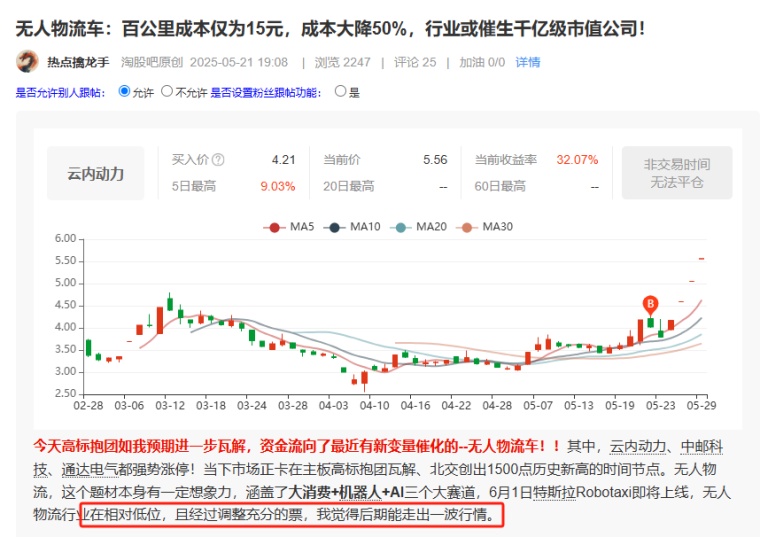Click 通达电气 stock link in article

point(90,469)
